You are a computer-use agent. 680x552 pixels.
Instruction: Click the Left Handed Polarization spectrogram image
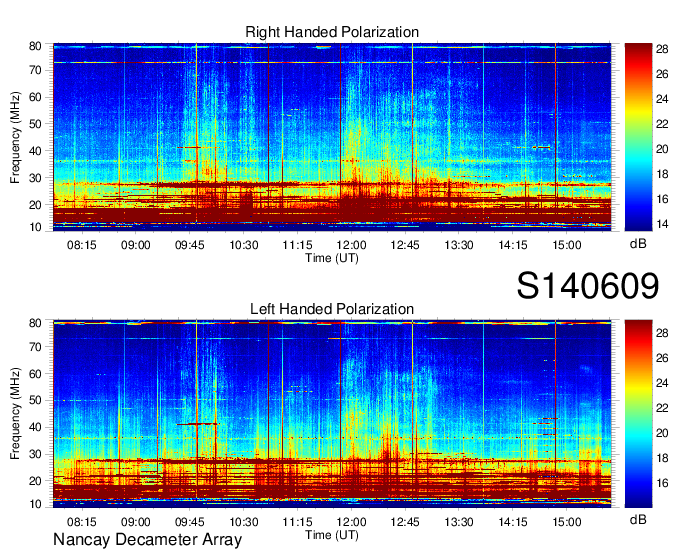click(x=332, y=414)
